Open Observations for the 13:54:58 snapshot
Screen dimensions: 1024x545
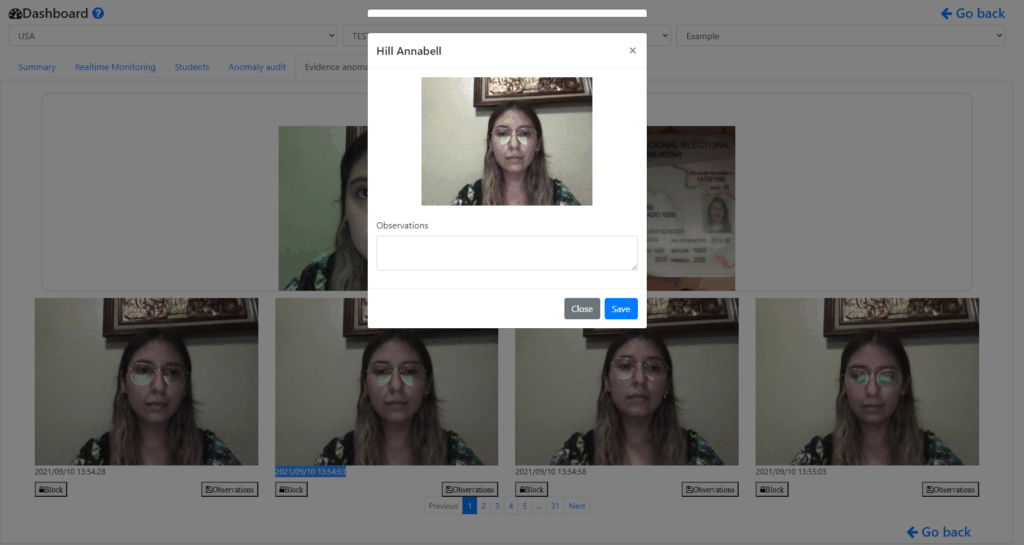(710, 490)
